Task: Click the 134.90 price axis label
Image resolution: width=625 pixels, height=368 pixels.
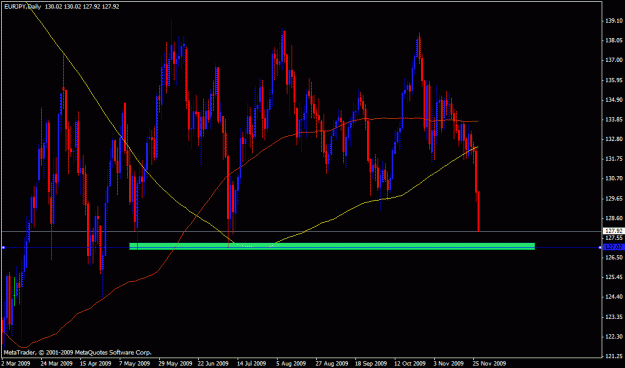Action: tap(614, 100)
